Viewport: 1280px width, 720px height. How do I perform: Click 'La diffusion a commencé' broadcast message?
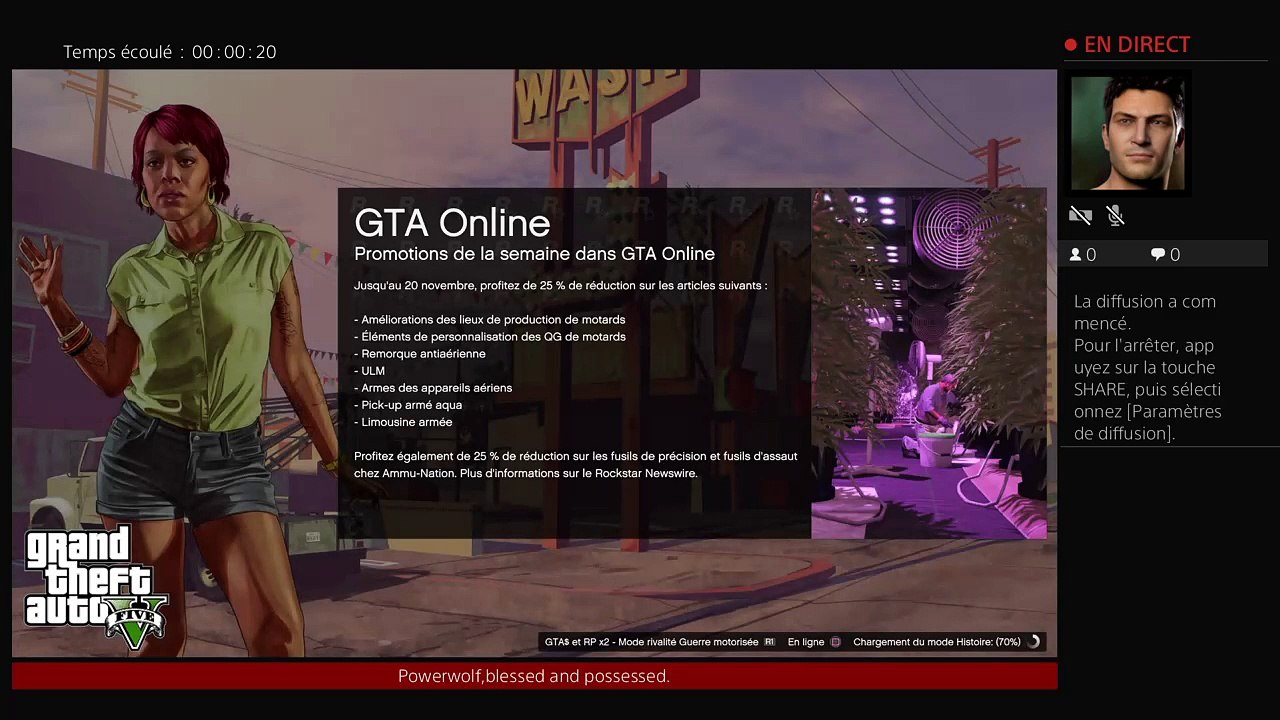point(1145,312)
